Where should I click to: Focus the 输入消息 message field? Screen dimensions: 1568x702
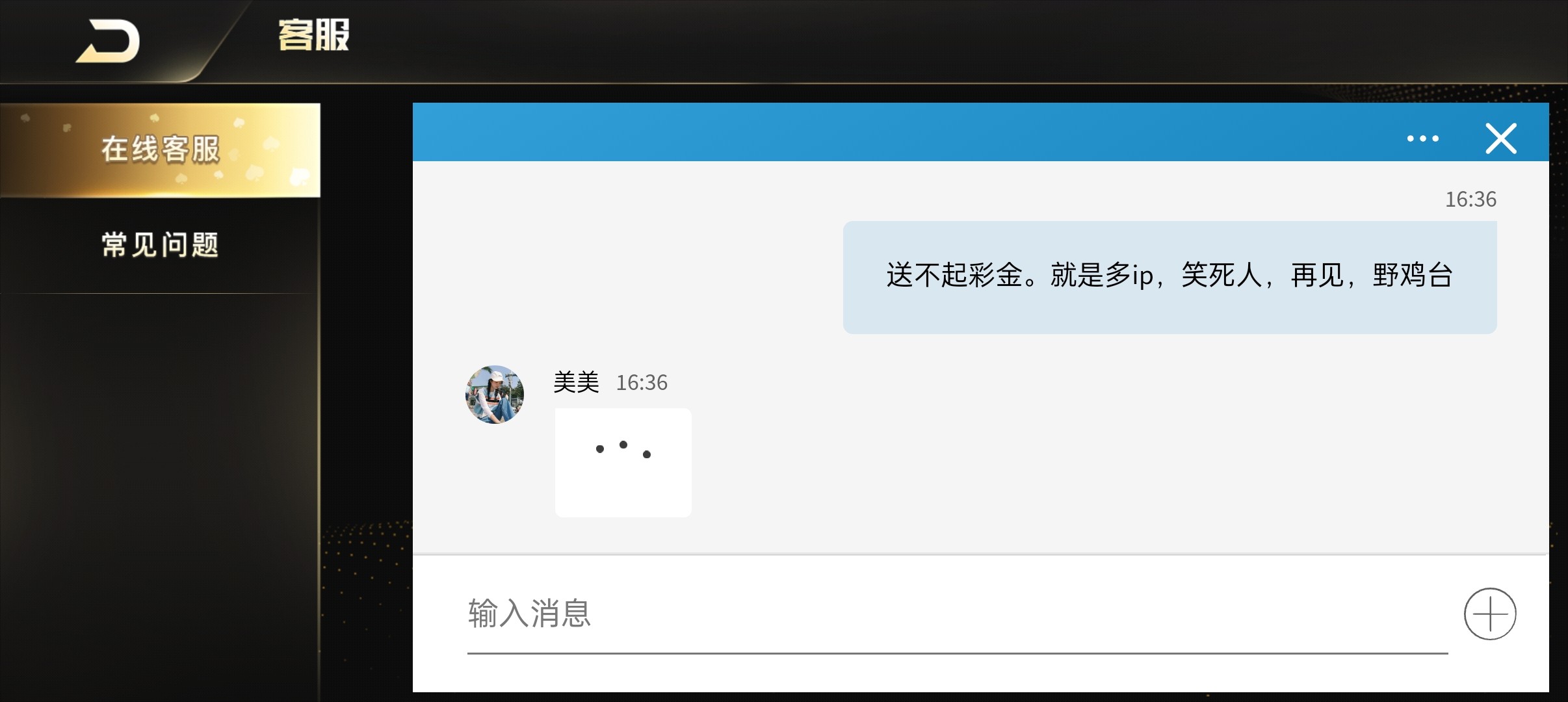click(x=958, y=614)
